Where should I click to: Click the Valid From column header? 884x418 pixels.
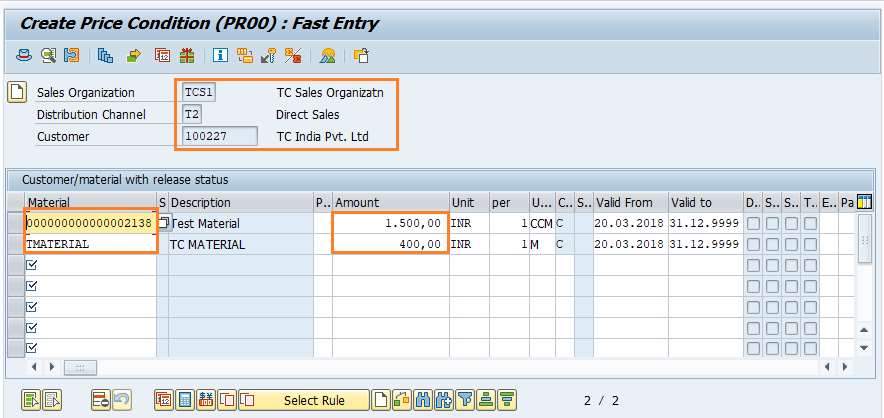coord(629,202)
